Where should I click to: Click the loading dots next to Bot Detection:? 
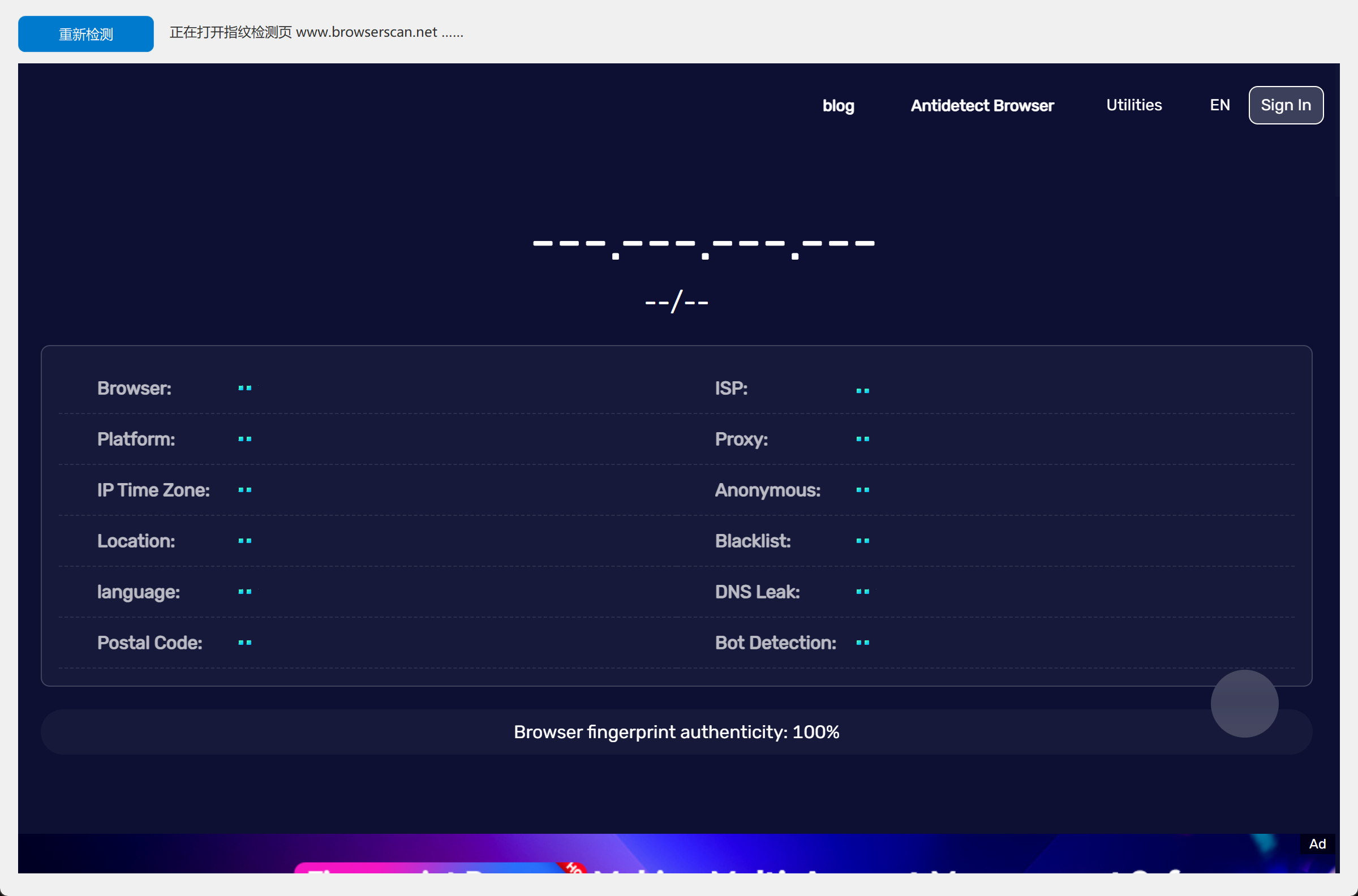[x=862, y=643]
